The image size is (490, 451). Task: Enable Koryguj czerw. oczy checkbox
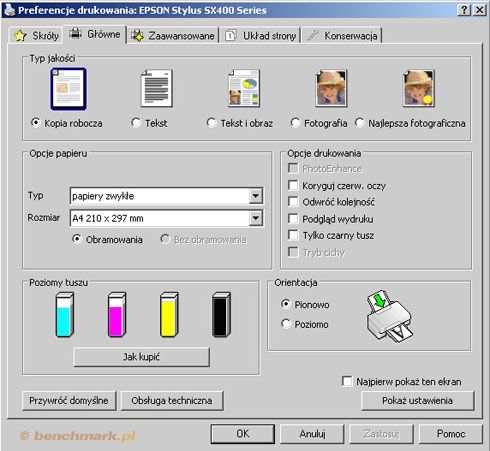click(x=293, y=185)
